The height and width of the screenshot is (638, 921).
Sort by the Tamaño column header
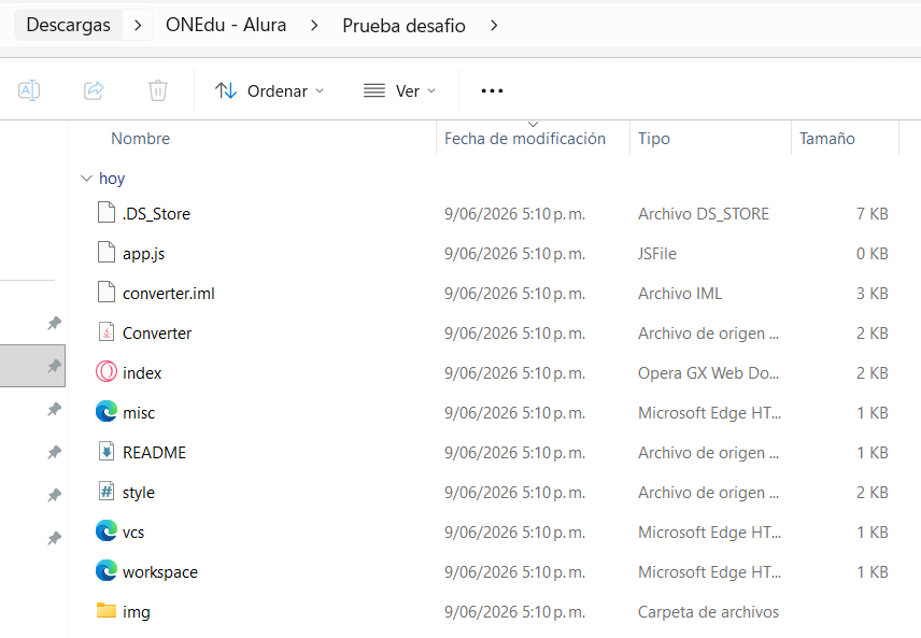click(x=827, y=139)
